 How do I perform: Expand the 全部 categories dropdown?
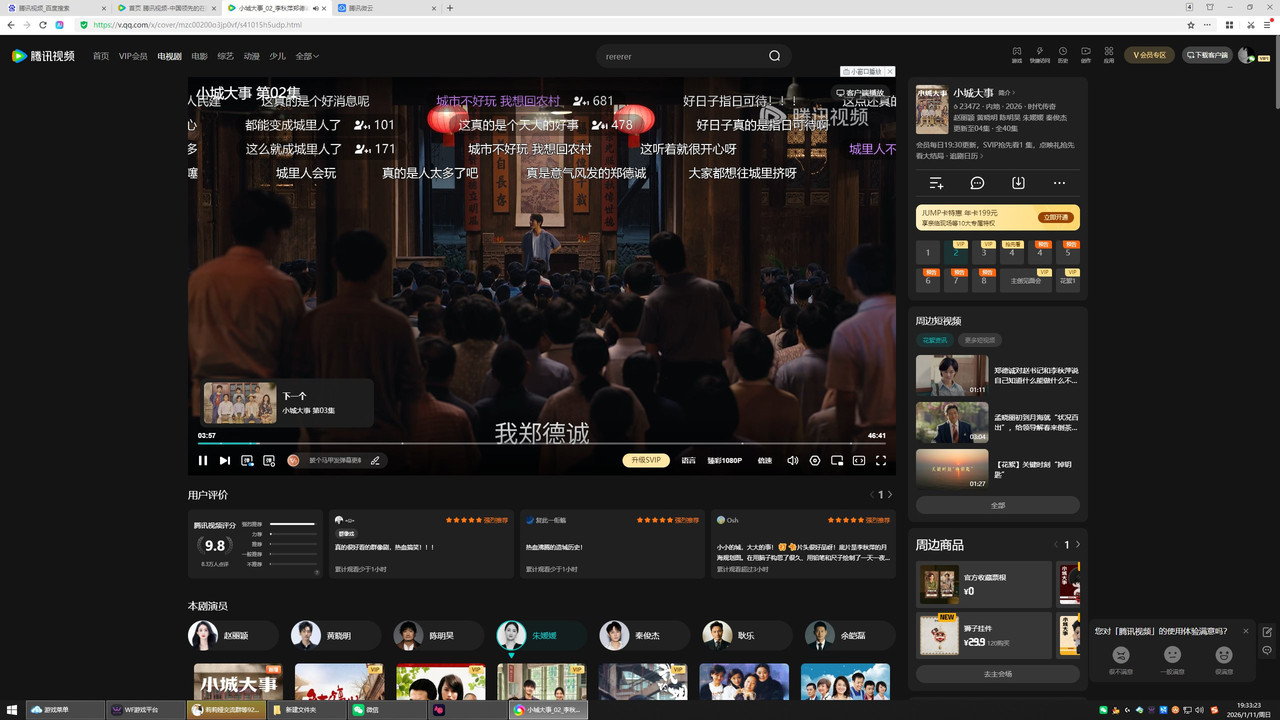pos(307,56)
